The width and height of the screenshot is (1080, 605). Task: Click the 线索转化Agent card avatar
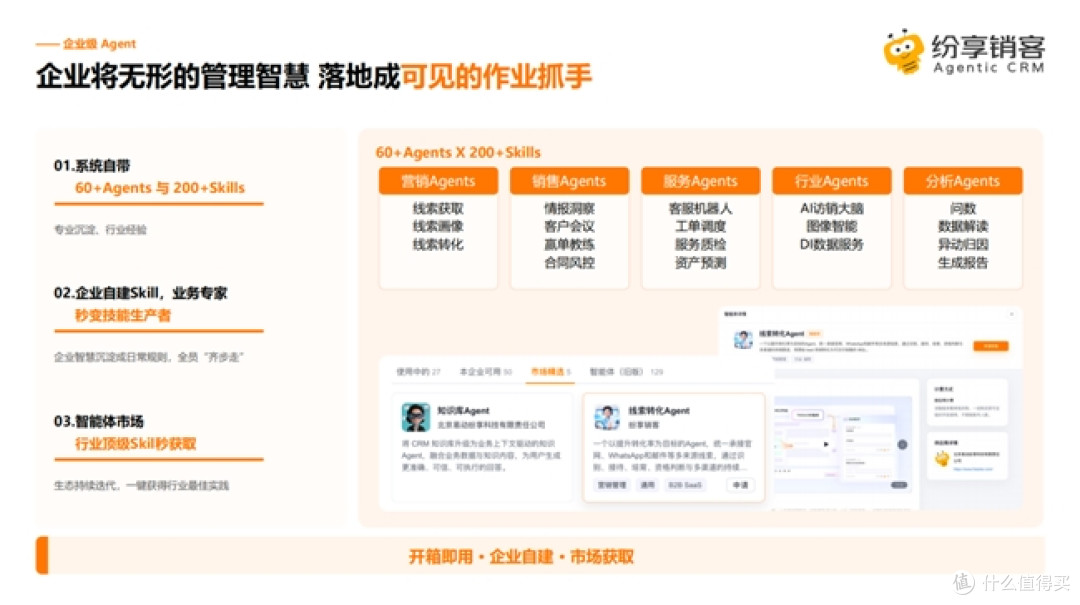click(607, 417)
